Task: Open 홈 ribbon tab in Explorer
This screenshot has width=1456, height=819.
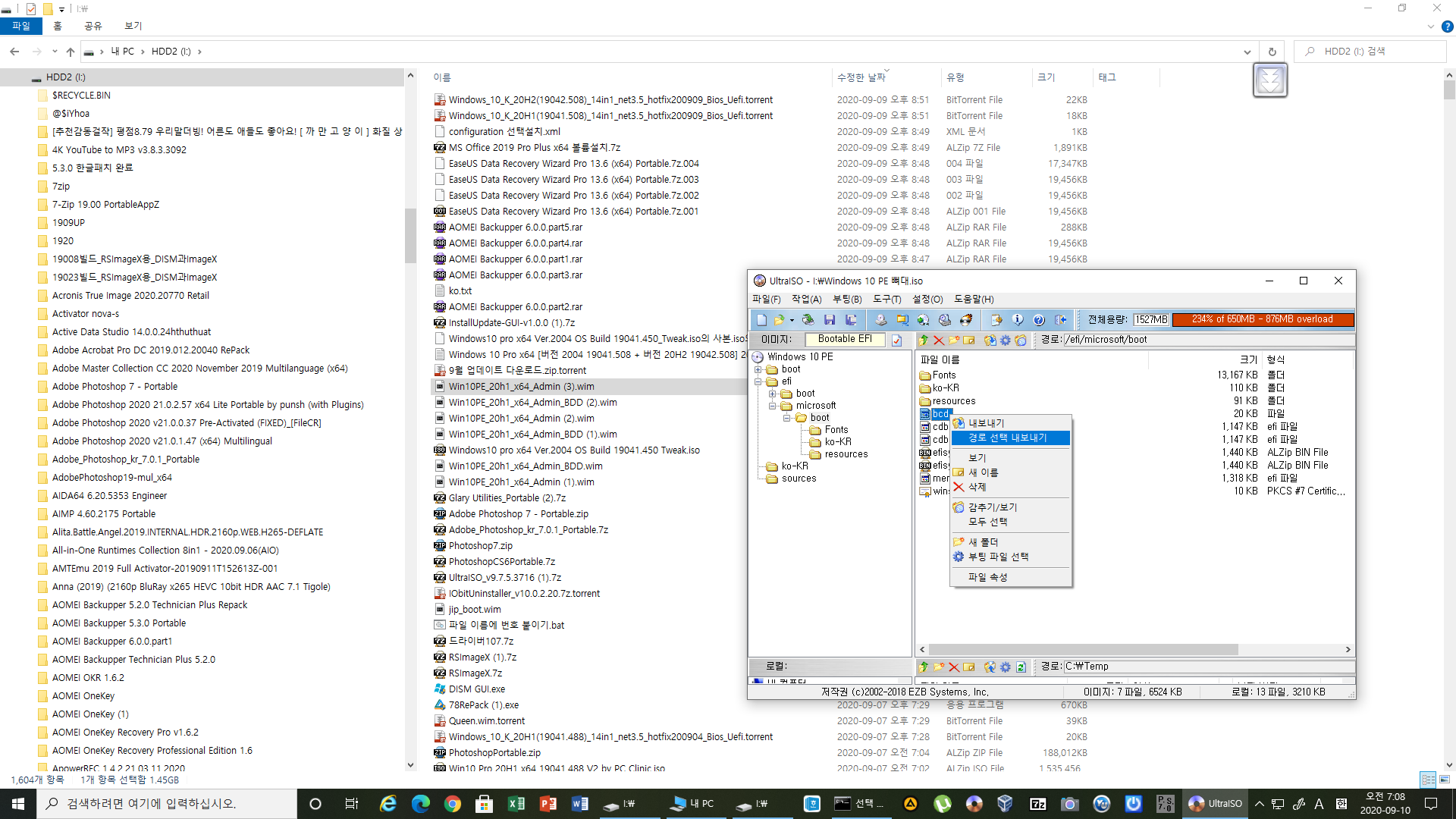Action: (x=58, y=26)
